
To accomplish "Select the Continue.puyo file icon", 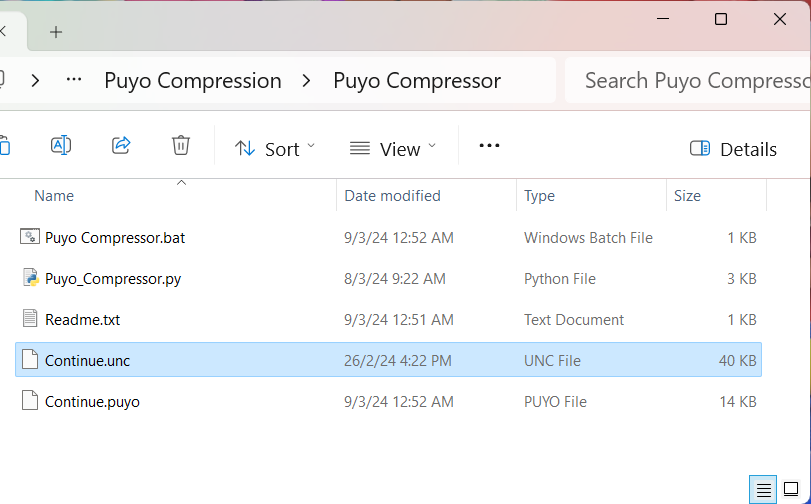I will [x=30, y=401].
